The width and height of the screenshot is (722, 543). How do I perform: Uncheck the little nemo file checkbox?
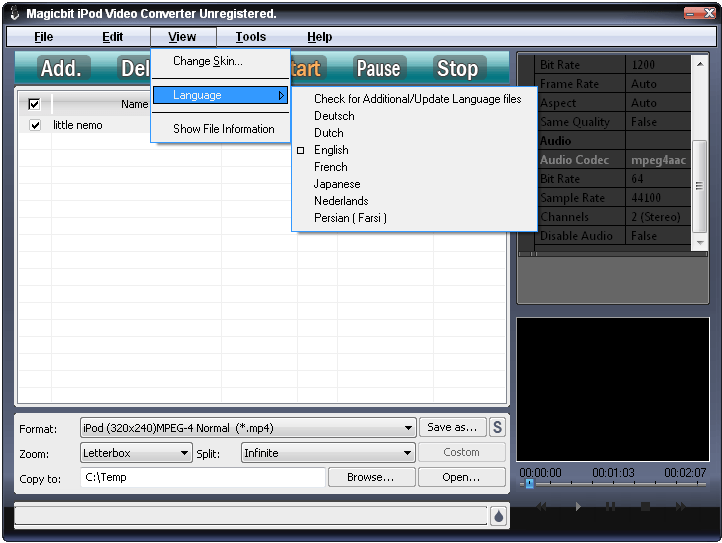(x=35, y=125)
